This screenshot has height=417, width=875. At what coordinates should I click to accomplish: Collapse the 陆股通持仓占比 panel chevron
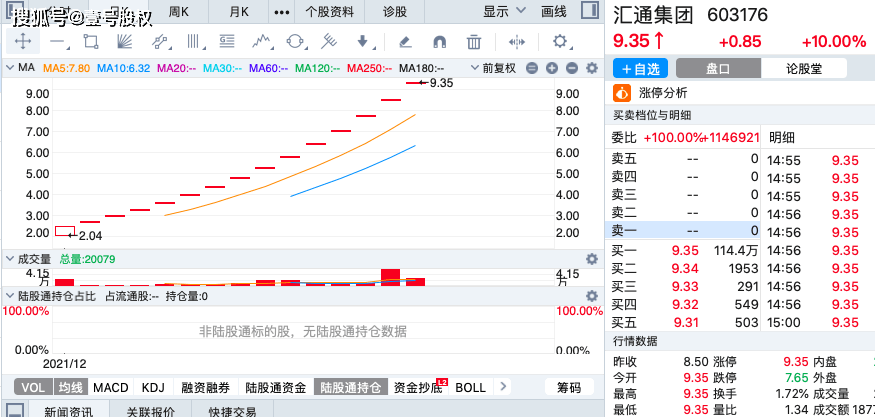[9, 296]
